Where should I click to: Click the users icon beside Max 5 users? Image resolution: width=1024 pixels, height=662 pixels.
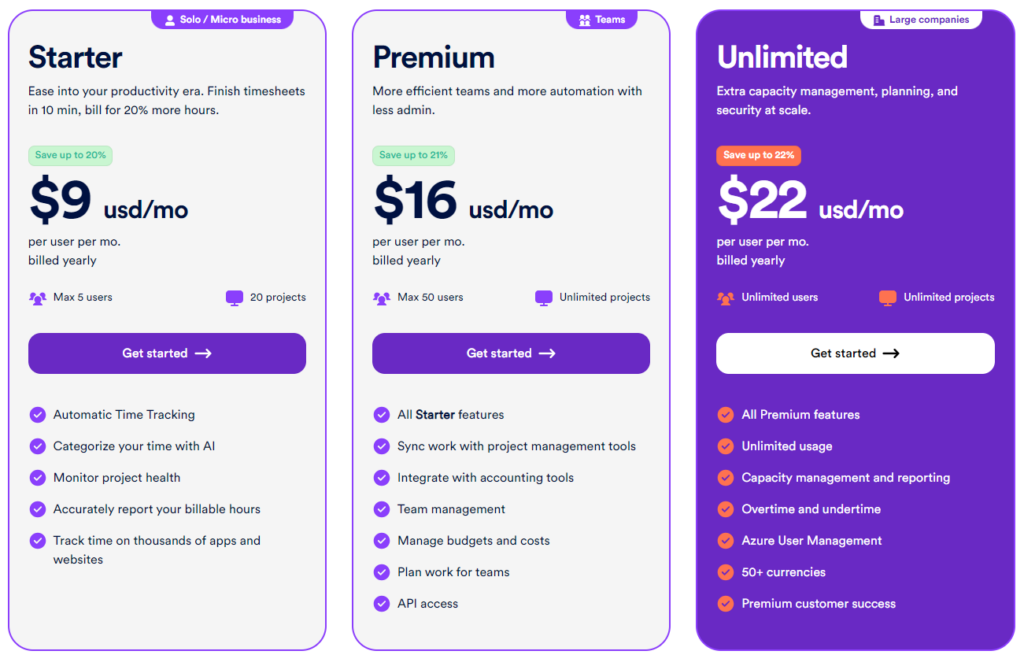tap(38, 298)
